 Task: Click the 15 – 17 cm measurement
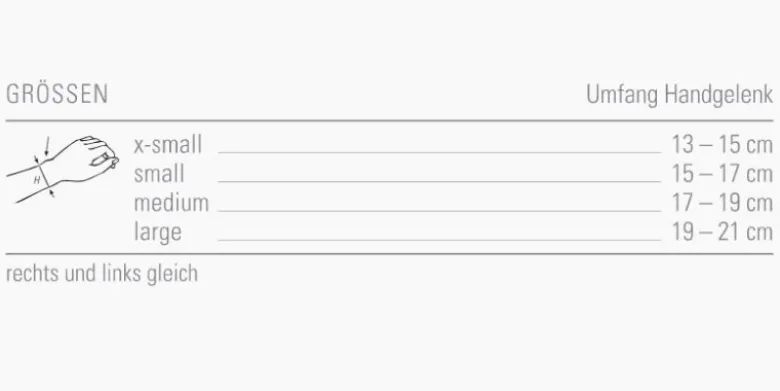point(722,174)
